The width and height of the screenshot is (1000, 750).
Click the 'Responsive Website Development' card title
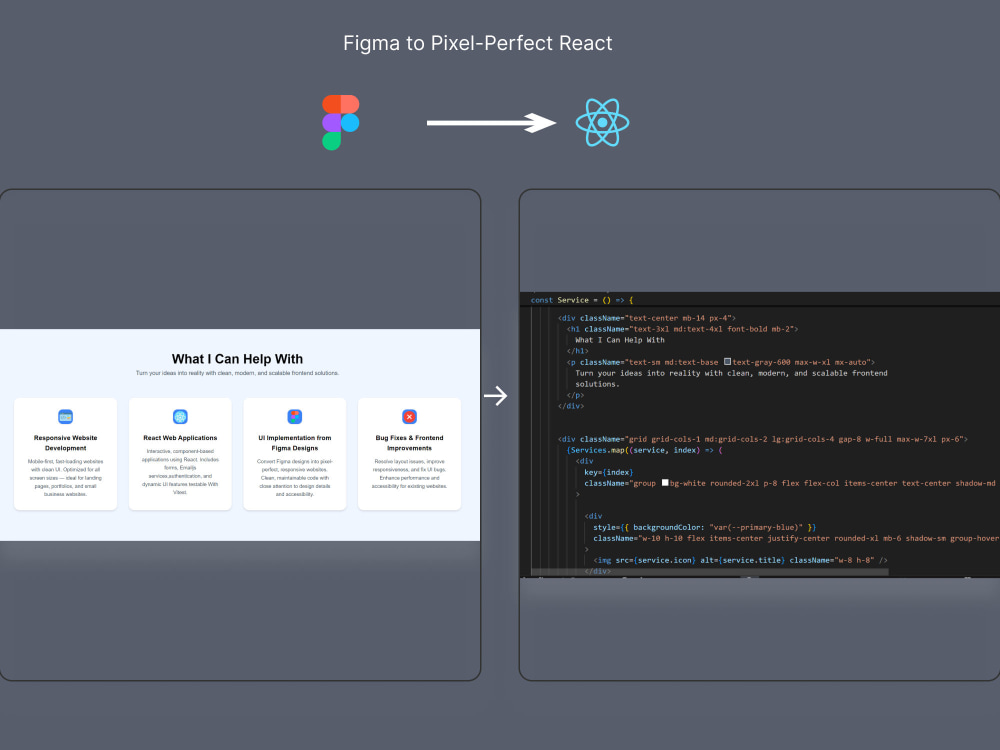[x=66, y=443]
